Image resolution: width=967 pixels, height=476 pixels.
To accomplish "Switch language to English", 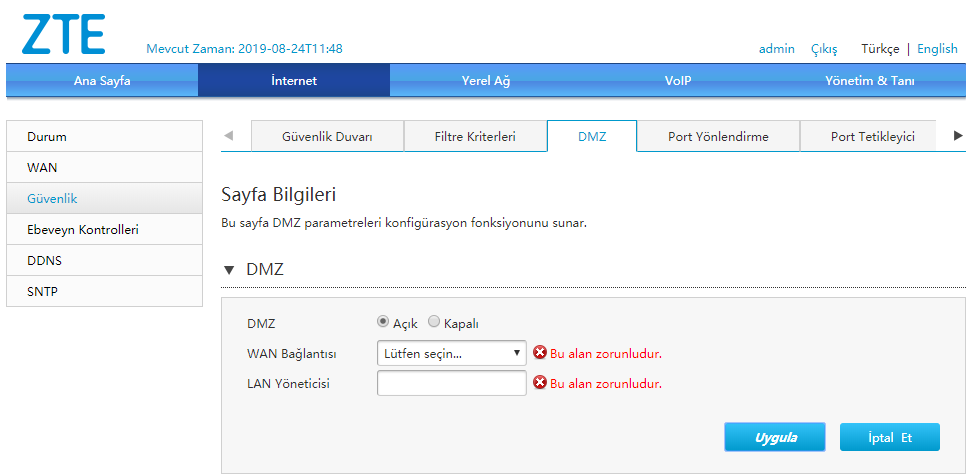I will point(937,48).
